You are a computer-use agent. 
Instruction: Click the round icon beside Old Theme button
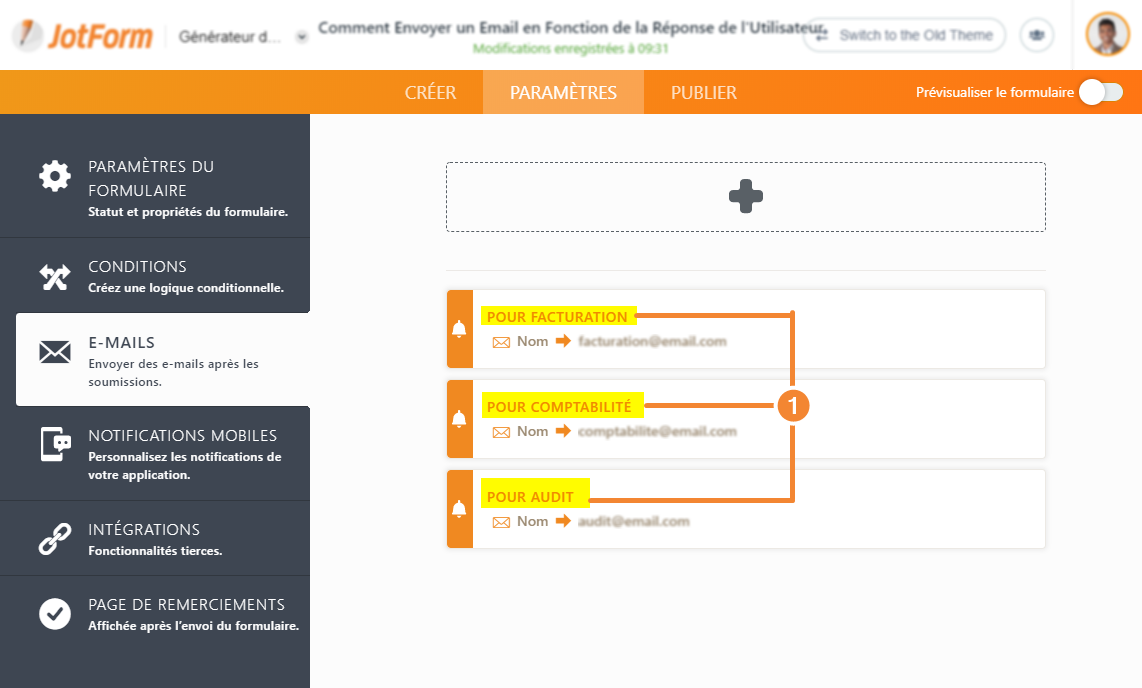click(x=1036, y=35)
